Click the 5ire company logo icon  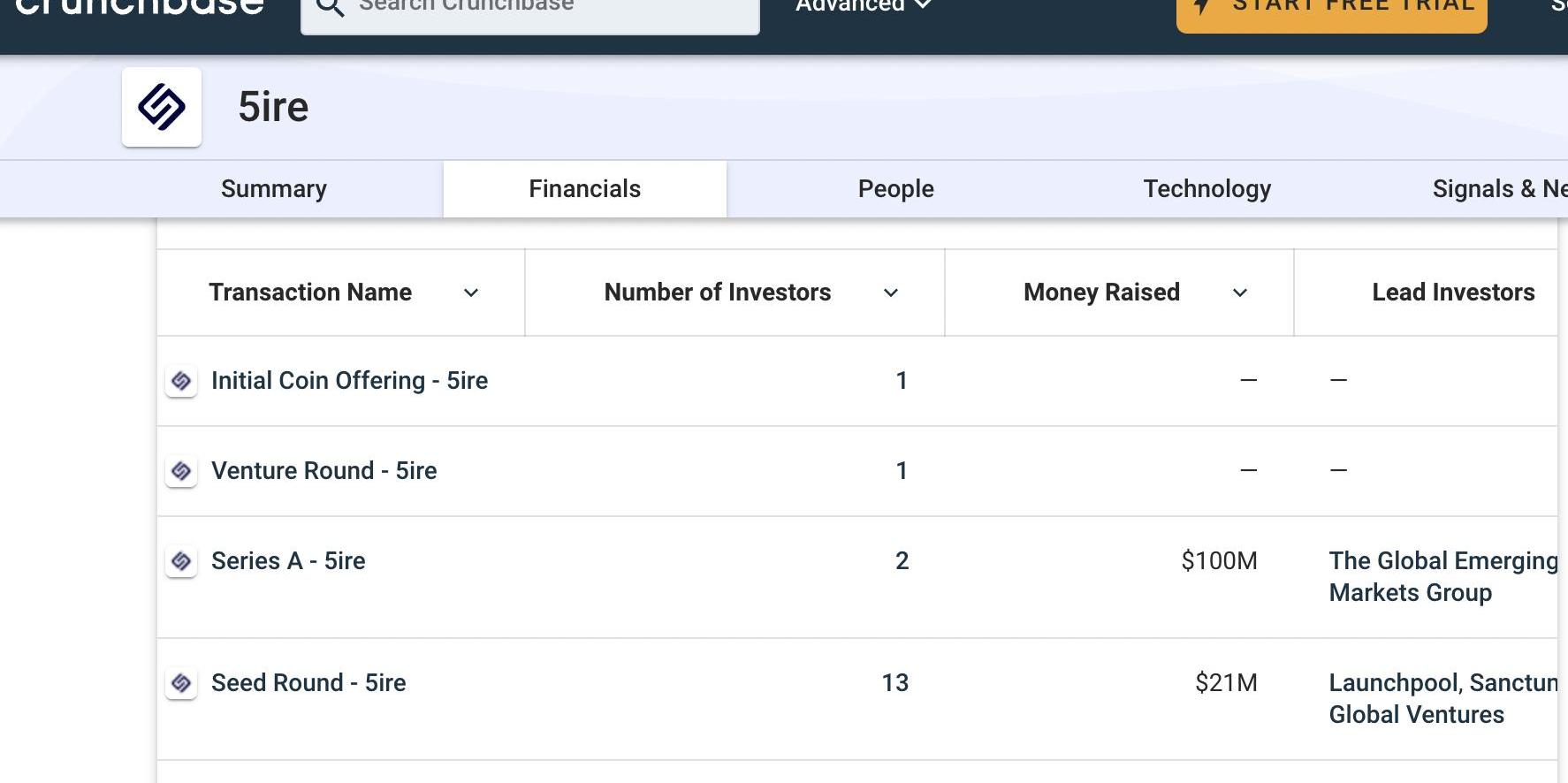[x=162, y=107]
